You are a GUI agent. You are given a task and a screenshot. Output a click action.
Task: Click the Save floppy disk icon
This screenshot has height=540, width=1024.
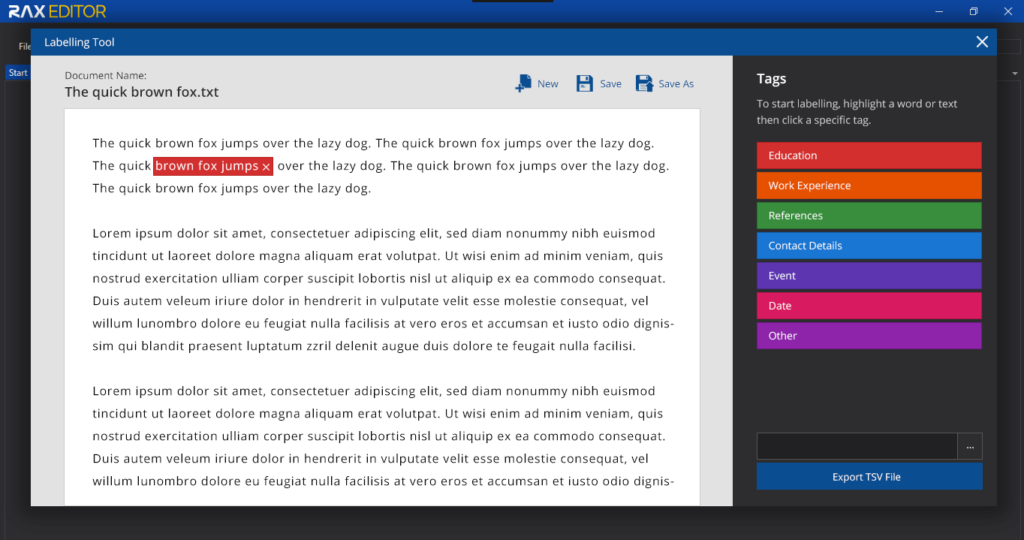pyautogui.click(x=584, y=84)
